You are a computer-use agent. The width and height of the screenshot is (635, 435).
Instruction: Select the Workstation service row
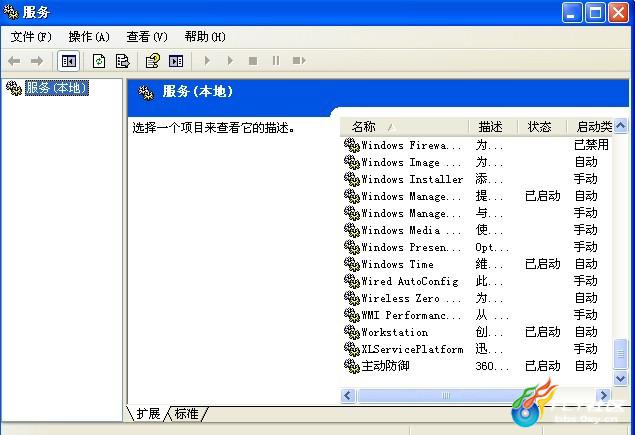[477, 332]
